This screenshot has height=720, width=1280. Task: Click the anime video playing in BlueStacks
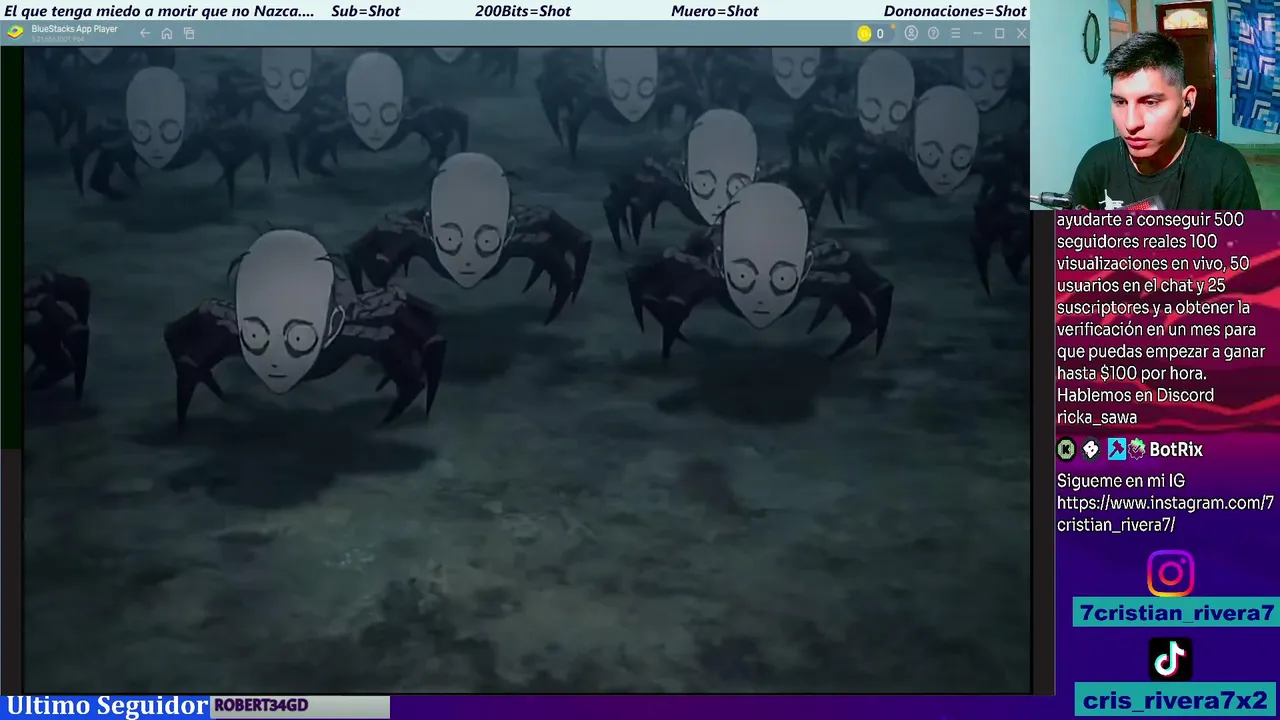[x=527, y=369]
